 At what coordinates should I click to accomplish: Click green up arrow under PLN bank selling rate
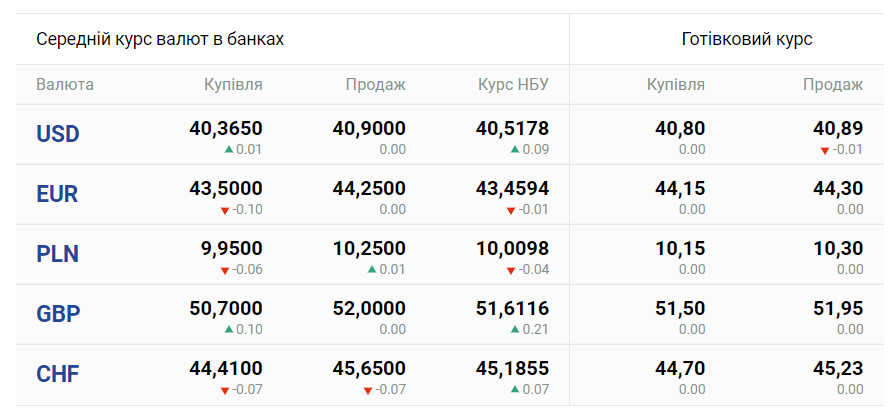[372, 270]
